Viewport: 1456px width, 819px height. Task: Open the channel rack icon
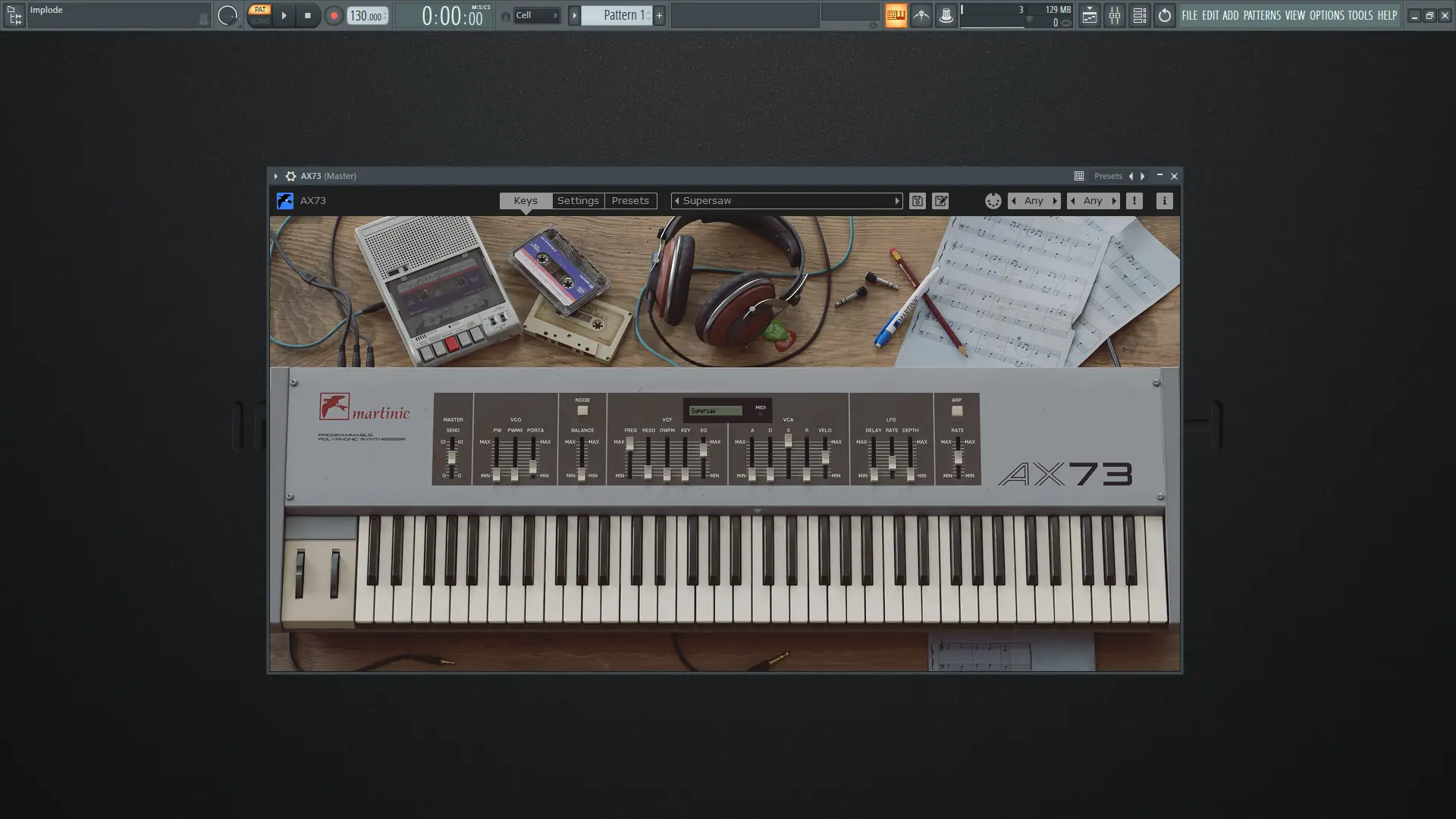[1139, 15]
